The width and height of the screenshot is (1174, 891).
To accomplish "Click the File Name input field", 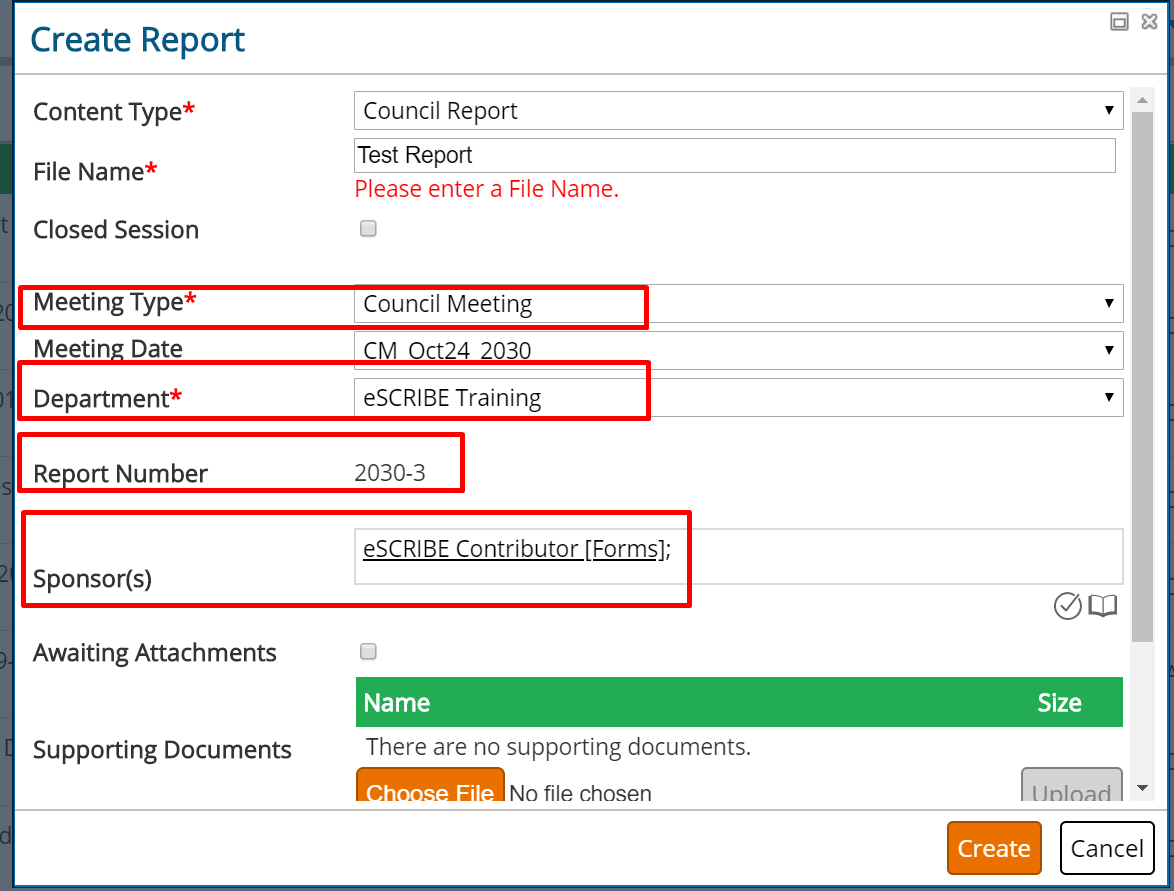I will pyautogui.click(x=734, y=155).
